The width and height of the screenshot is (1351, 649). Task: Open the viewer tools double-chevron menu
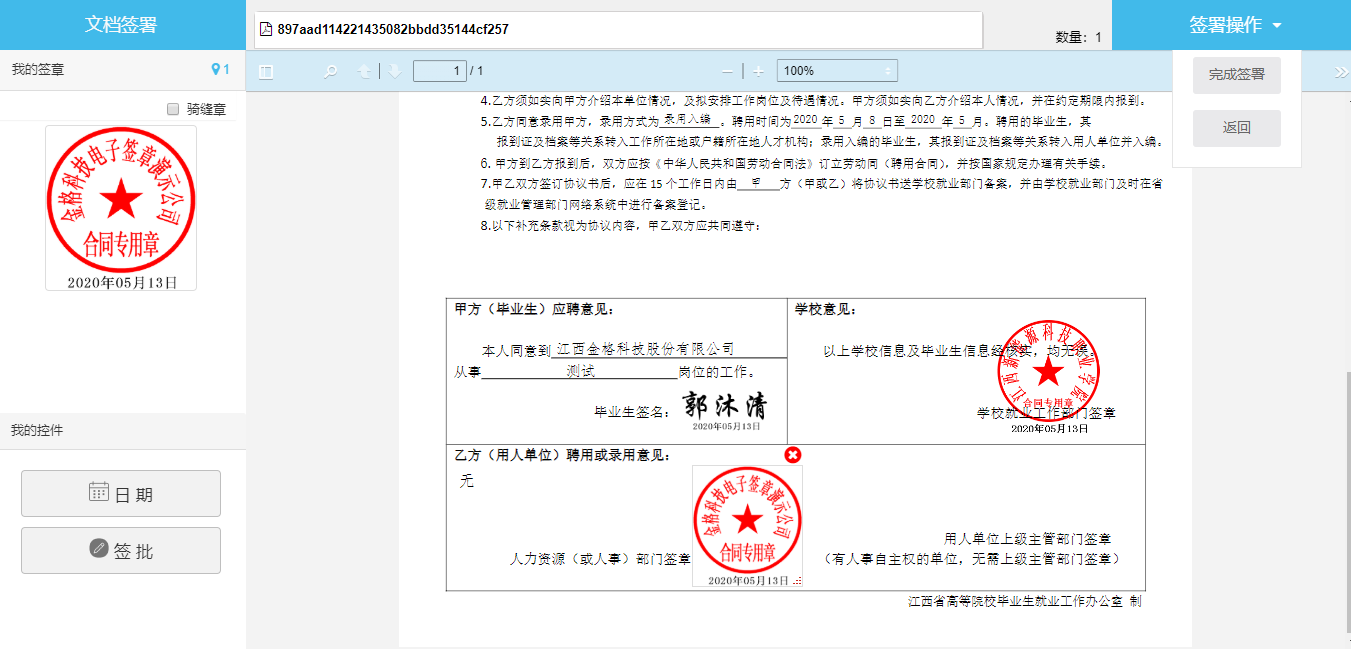(x=1340, y=71)
